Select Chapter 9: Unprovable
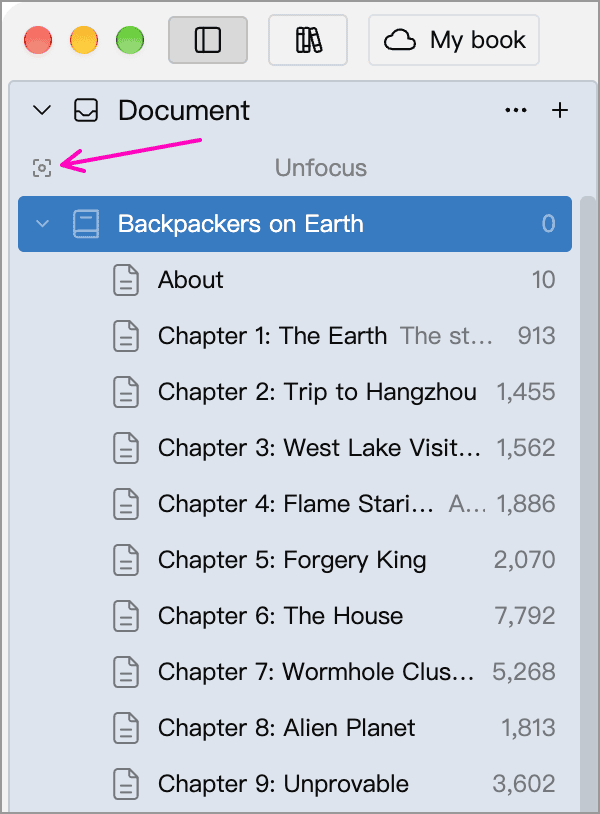This screenshot has width=600, height=814. [x=295, y=784]
